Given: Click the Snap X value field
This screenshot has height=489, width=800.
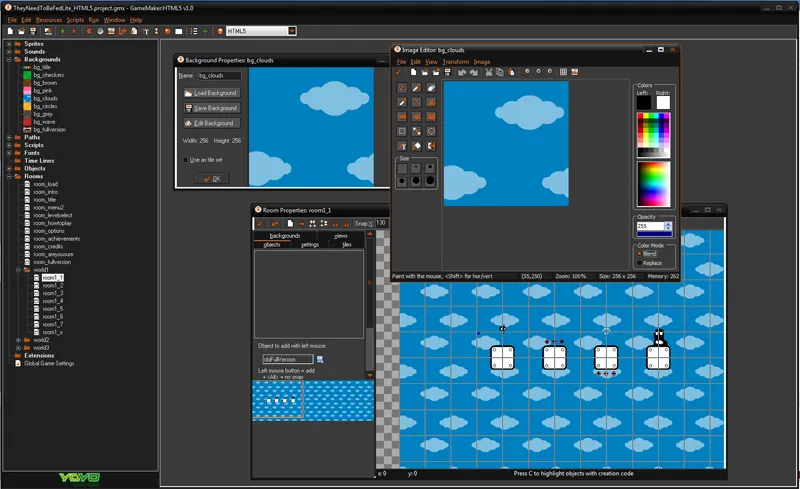Looking at the screenshot, I should pos(381,223).
